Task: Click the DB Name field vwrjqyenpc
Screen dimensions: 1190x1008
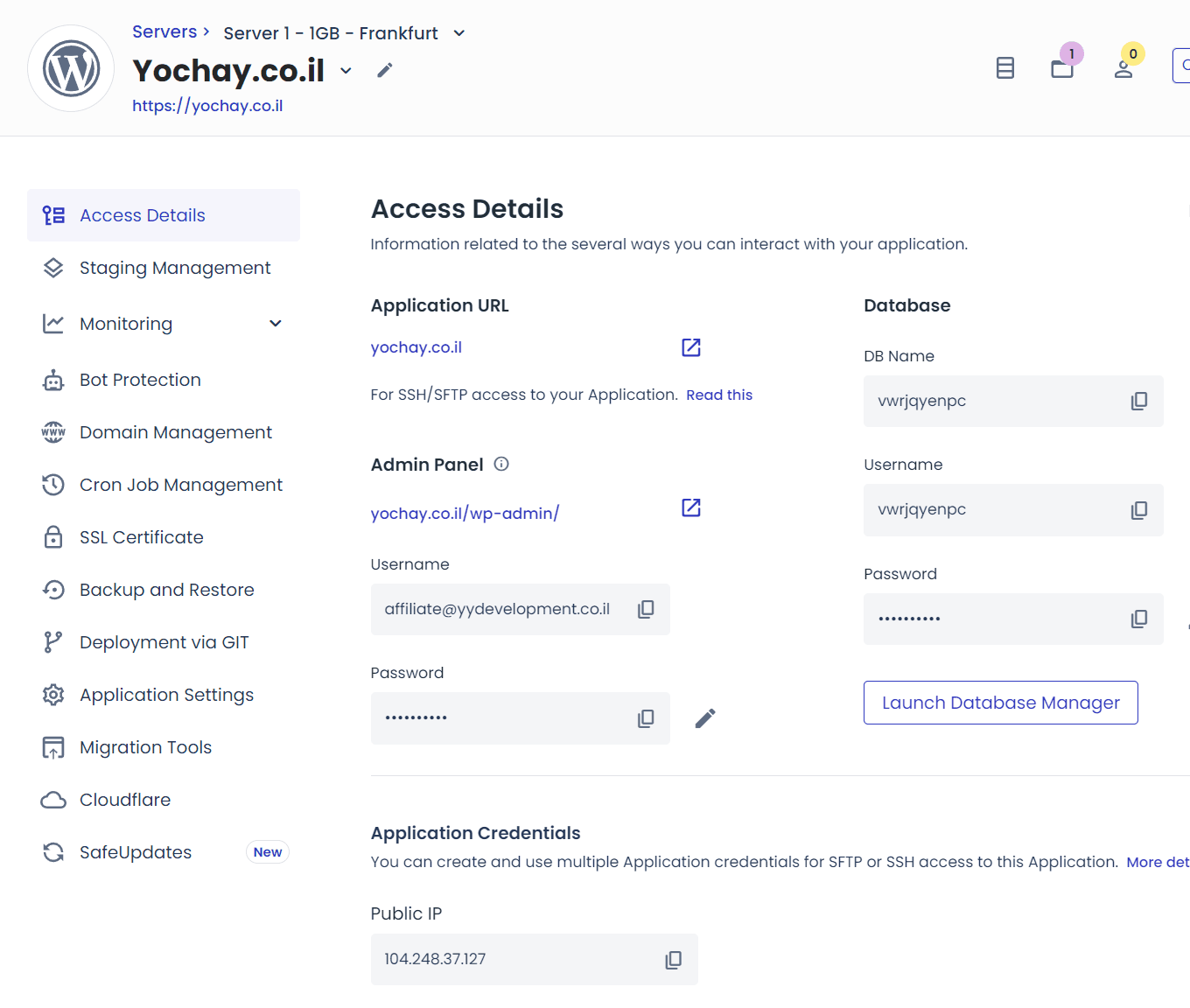Action: point(1013,401)
